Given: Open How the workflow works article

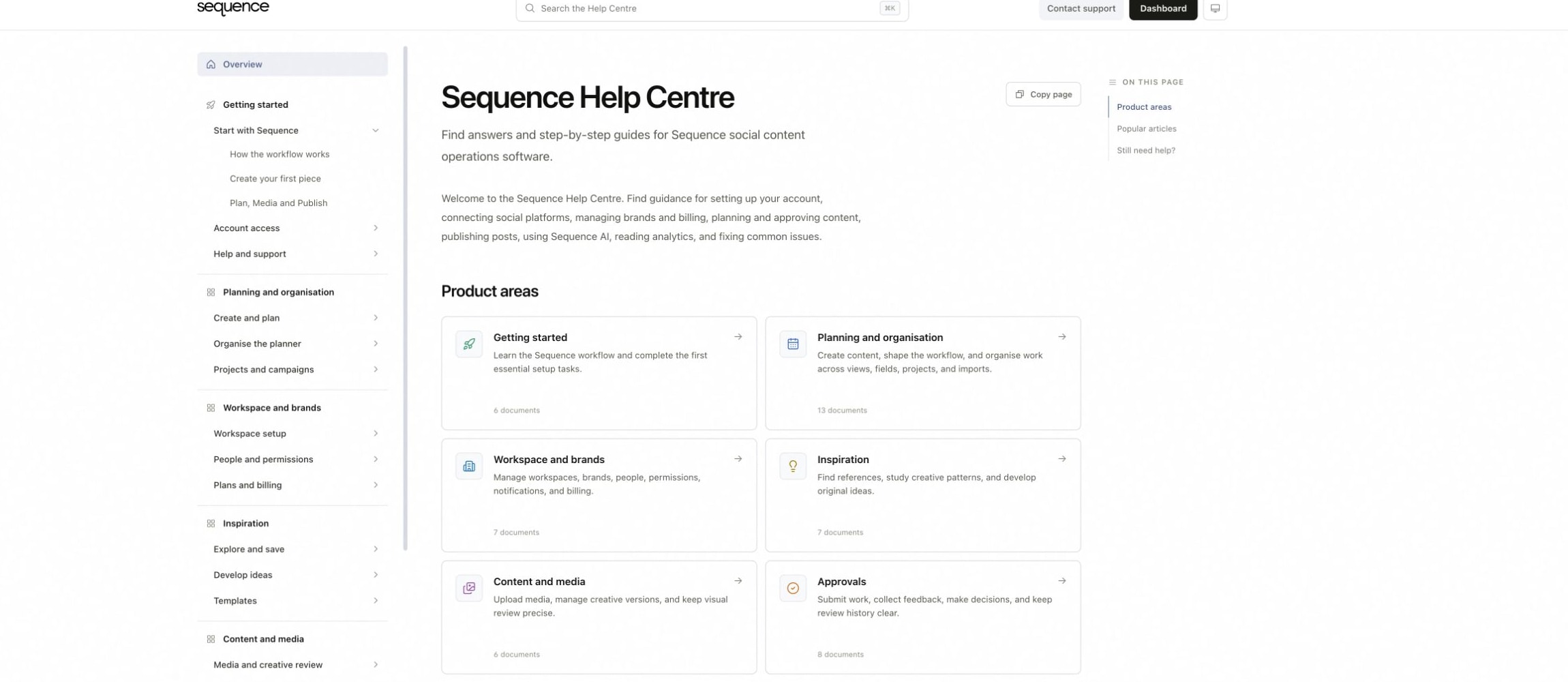Looking at the screenshot, I should click(x=280, y=154).
